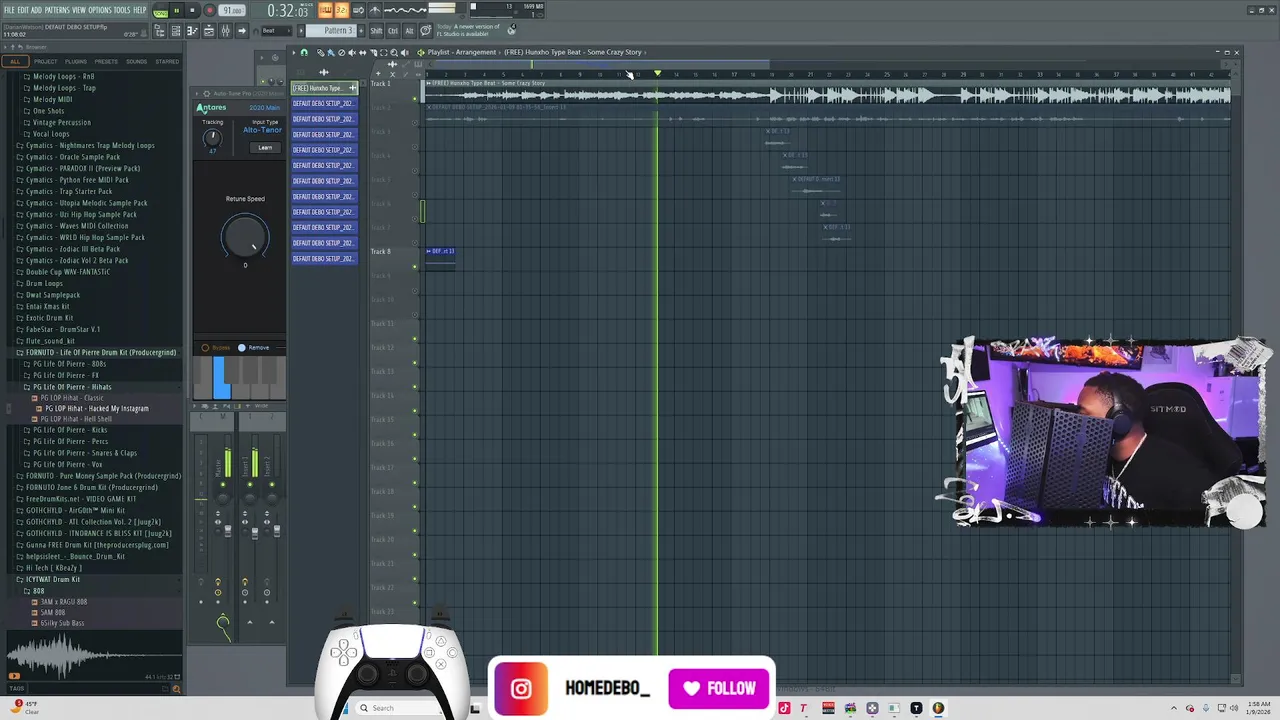
Task: Expand the Cymatics - Trap Starter Pack folder
Action: click(65, 191)
